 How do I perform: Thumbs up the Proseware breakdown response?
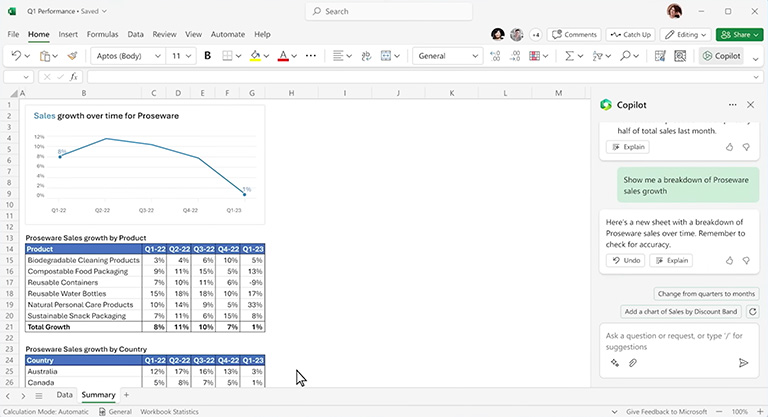point(729,260)
